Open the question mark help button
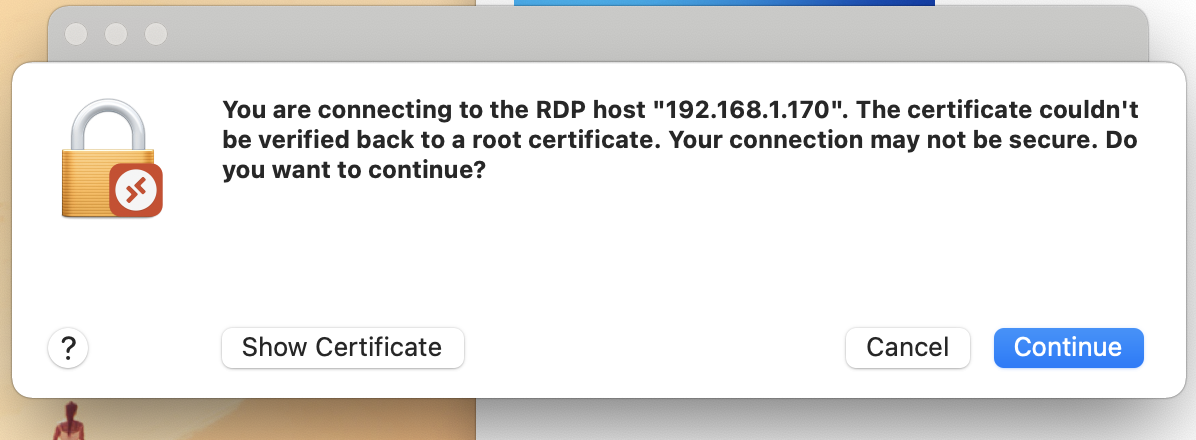1196x440 pixels. (x=68, y=348)
